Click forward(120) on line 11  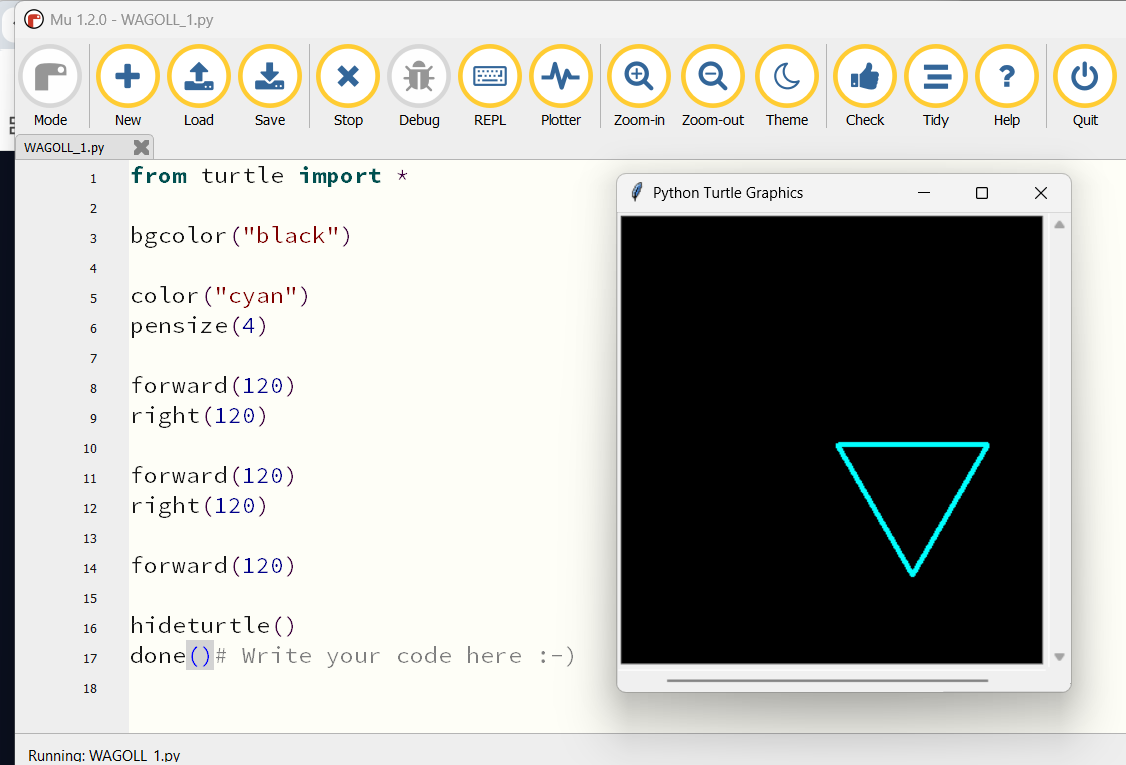[213, 476]
